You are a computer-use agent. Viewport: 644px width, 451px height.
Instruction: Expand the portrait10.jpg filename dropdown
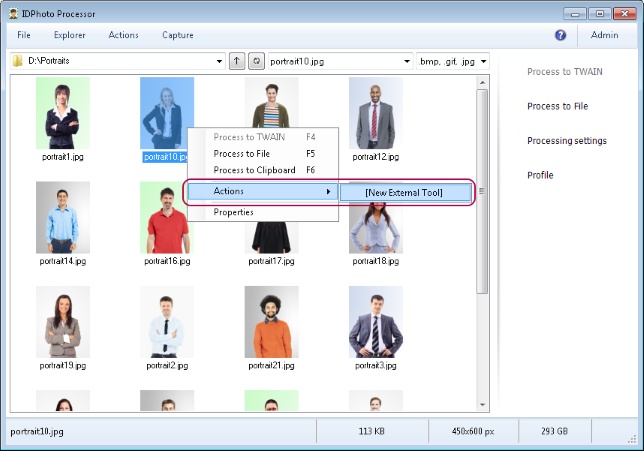point(407,62)
